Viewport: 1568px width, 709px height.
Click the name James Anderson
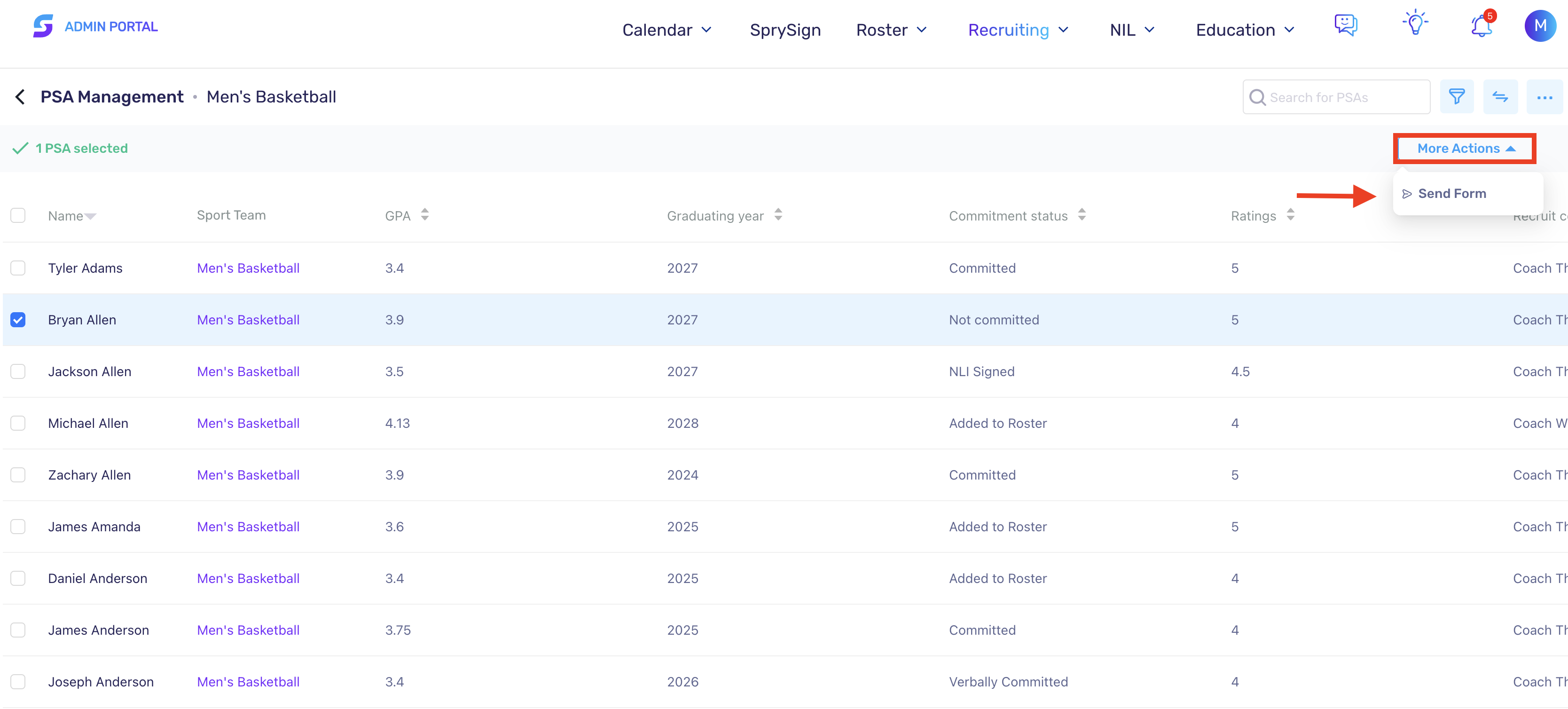[99, 630]
